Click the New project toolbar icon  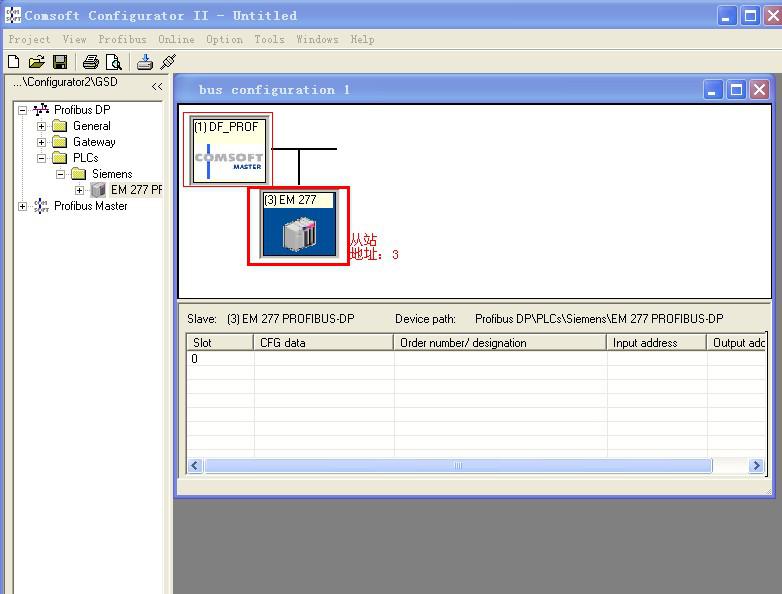tap(14, 62)
